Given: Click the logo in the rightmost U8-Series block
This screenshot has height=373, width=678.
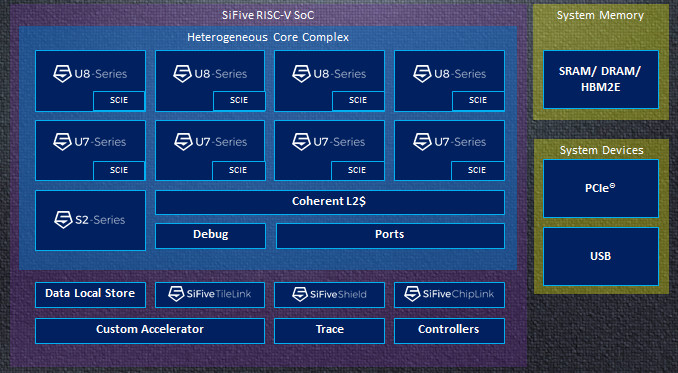Looking at the screenshot, I should coord(422,73).
